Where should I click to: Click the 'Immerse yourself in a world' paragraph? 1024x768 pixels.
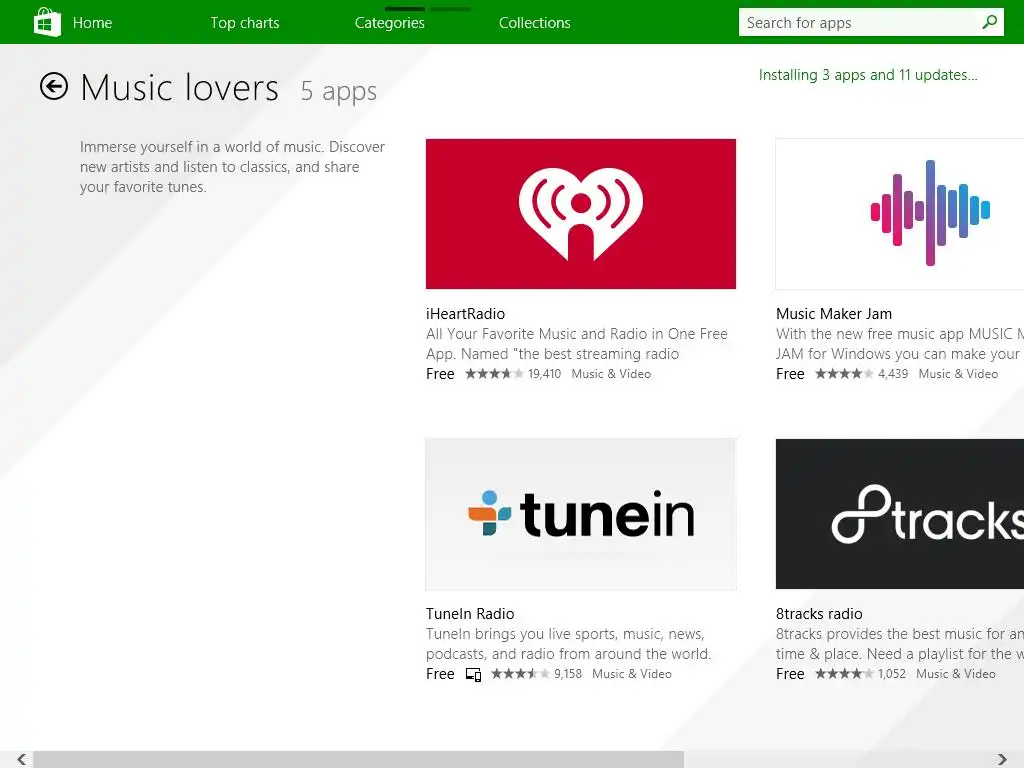point(232,167)
